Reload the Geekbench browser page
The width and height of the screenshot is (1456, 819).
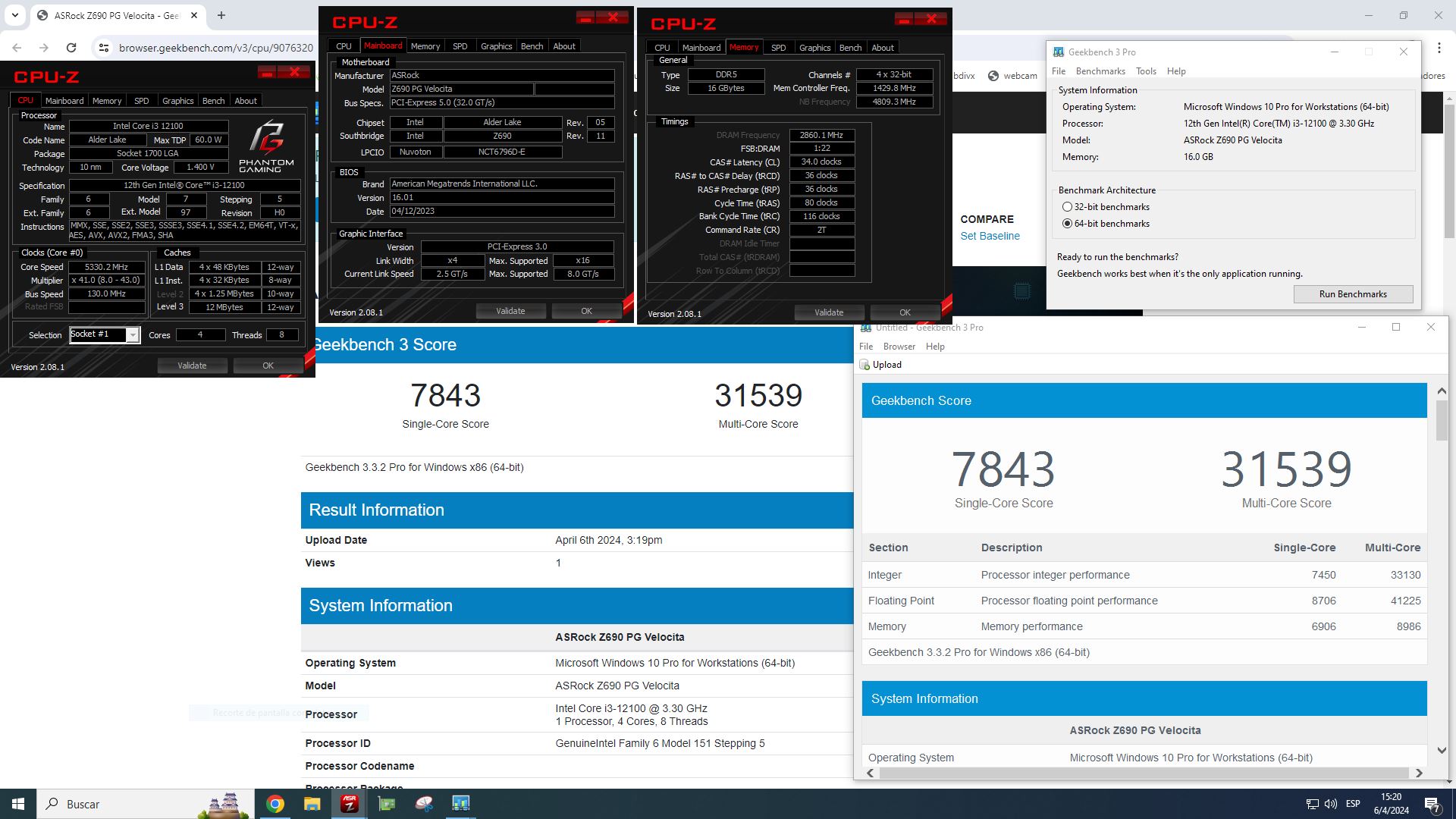[x=71, y=47]
